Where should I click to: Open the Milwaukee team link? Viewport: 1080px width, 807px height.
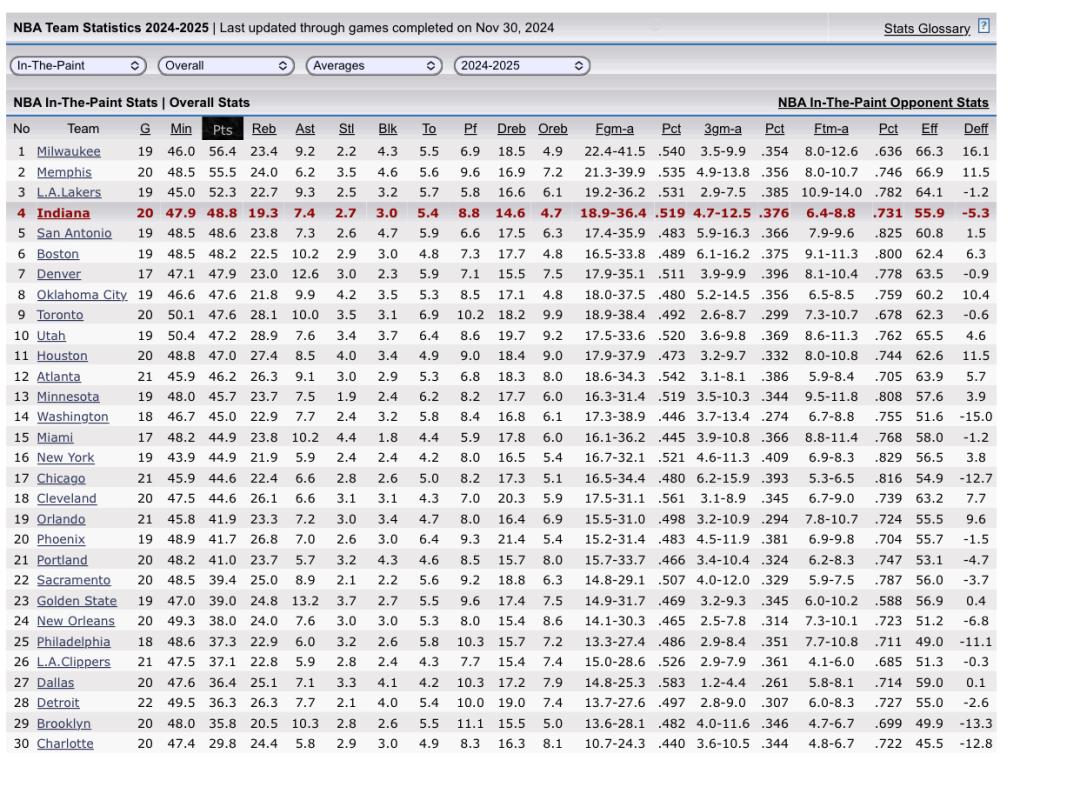[68, 152]
